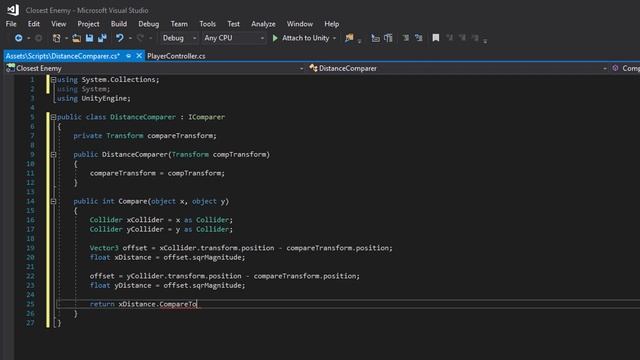This screenshot has width=640, height=360.
Task: Open the New Project dropdown arrow
Action: 67,38
